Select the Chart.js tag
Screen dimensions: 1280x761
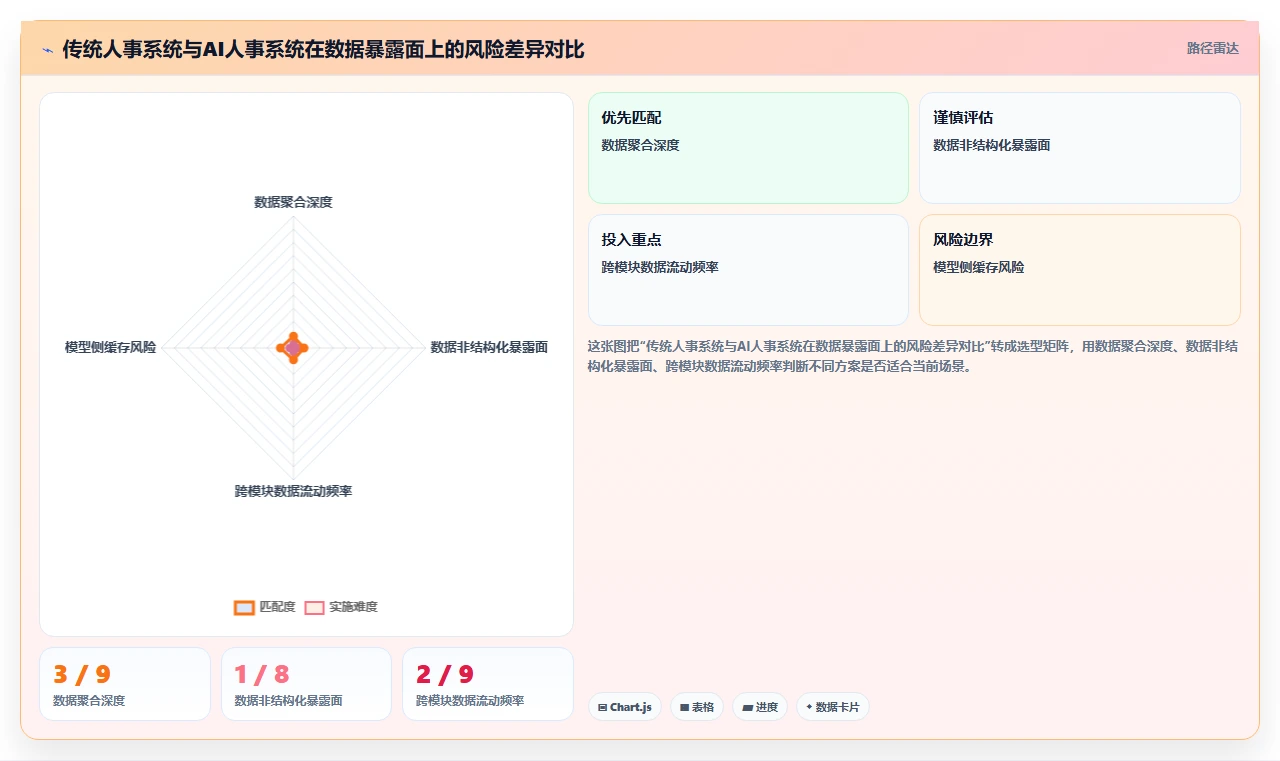[625, 707]
